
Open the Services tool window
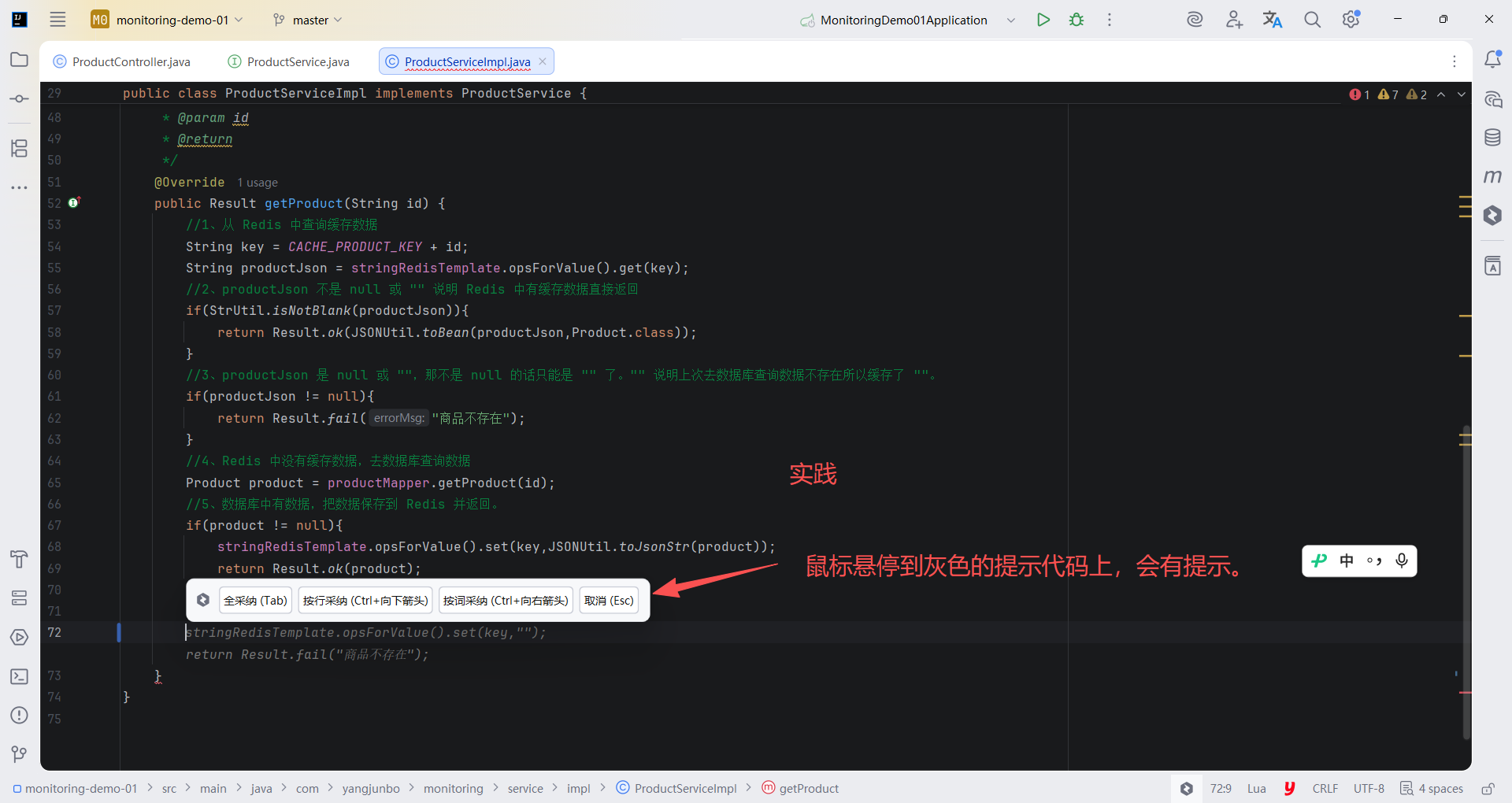click(20, 598)
